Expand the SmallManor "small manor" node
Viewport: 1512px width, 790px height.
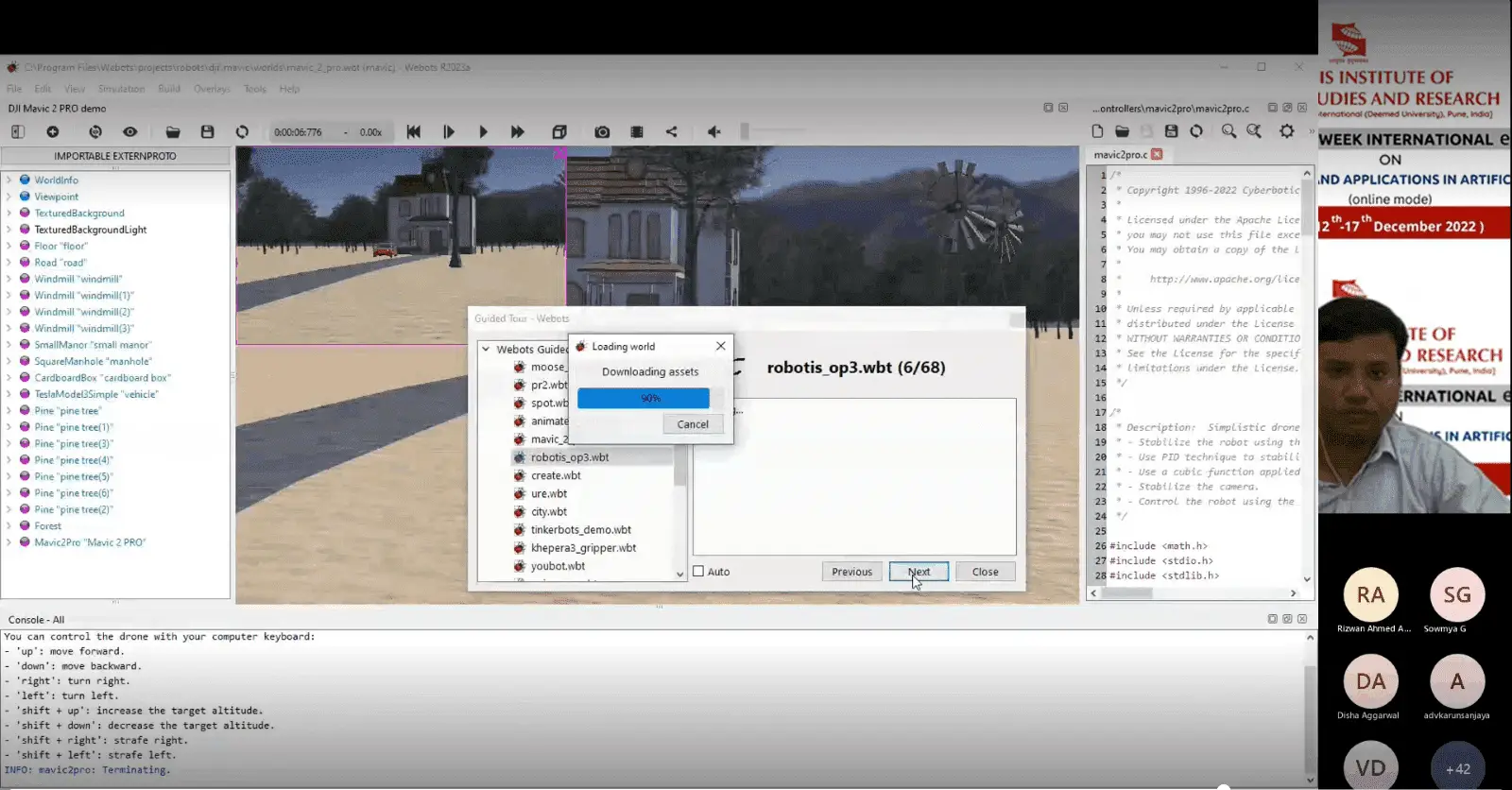point(9,345)
